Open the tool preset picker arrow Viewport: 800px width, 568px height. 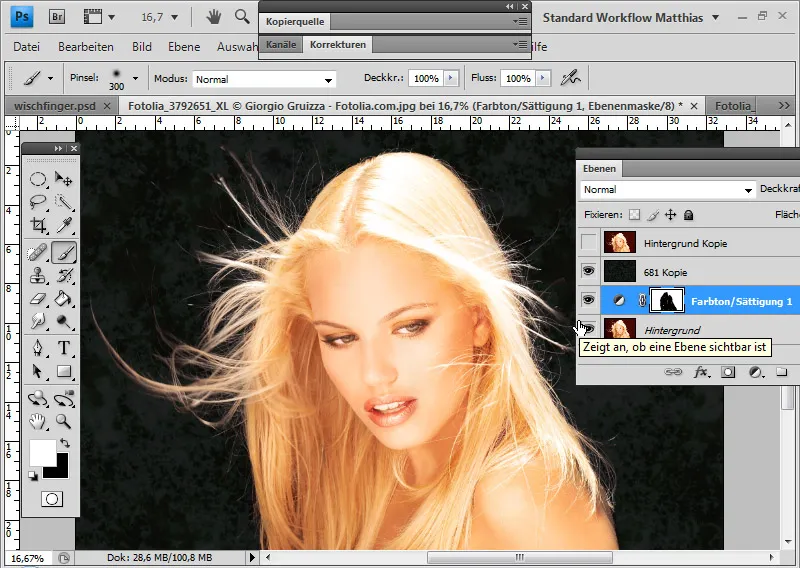point(51,79)
